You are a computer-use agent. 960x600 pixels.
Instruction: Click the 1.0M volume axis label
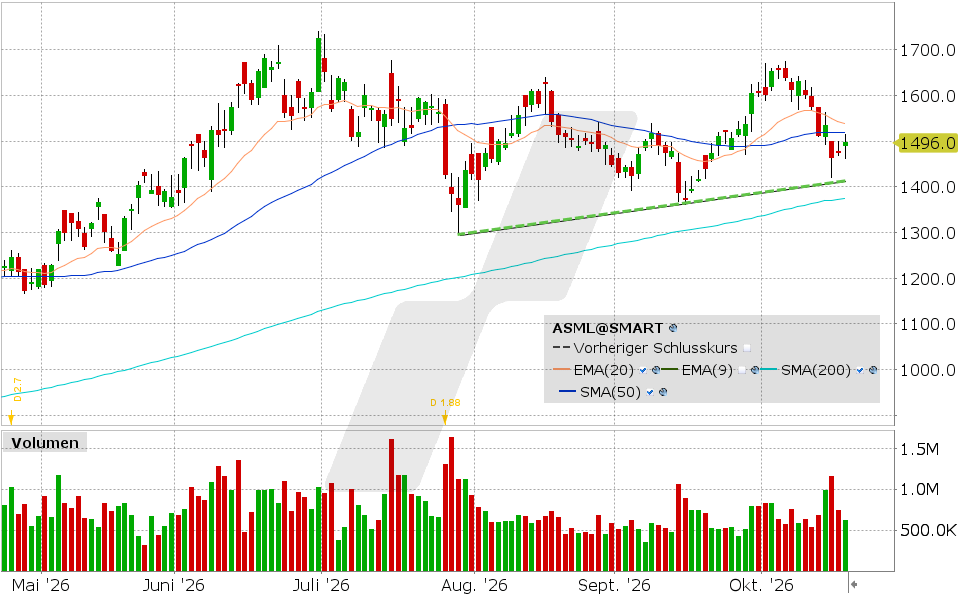coord(920,490)
